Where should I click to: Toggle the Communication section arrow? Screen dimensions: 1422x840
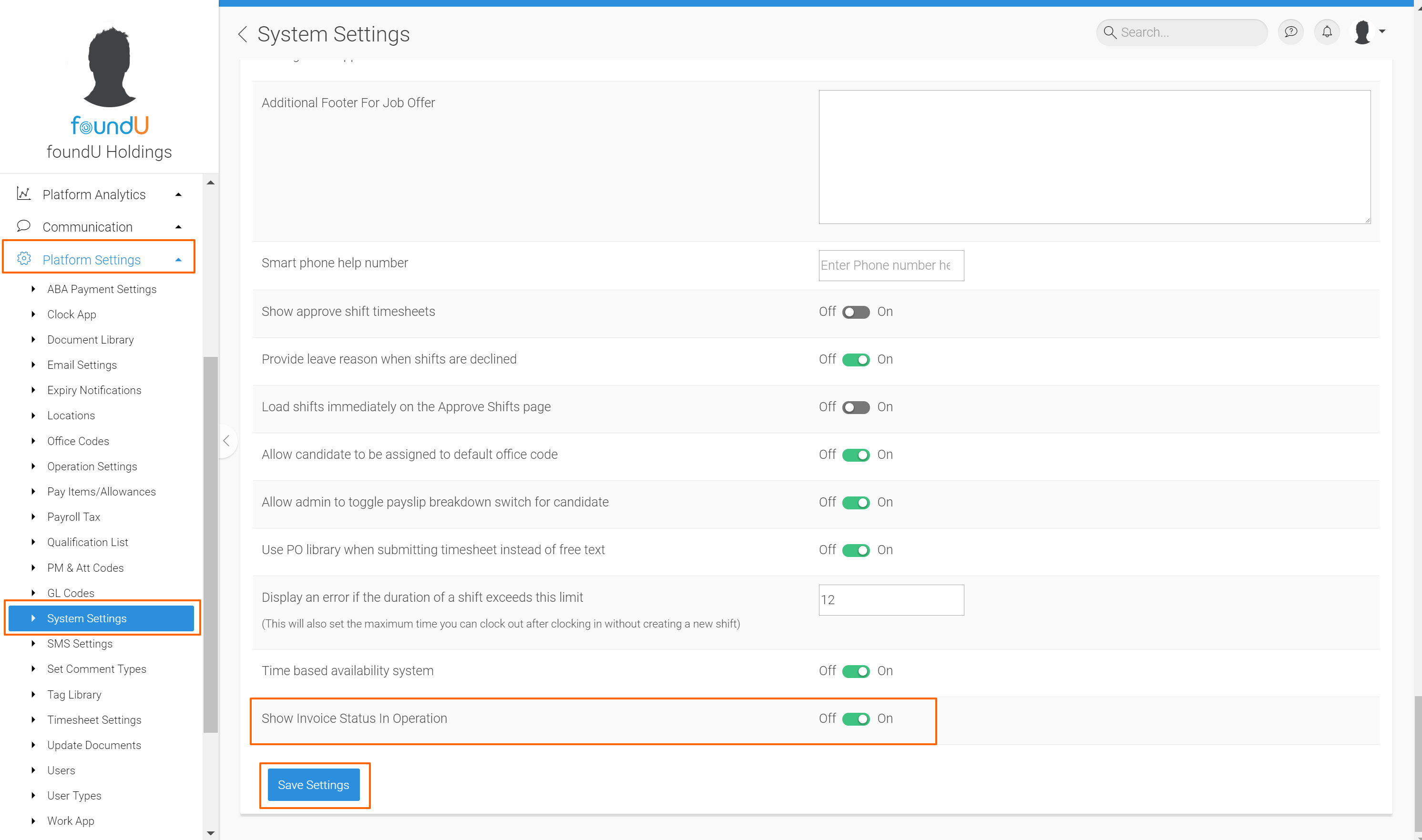coord(178,227)
